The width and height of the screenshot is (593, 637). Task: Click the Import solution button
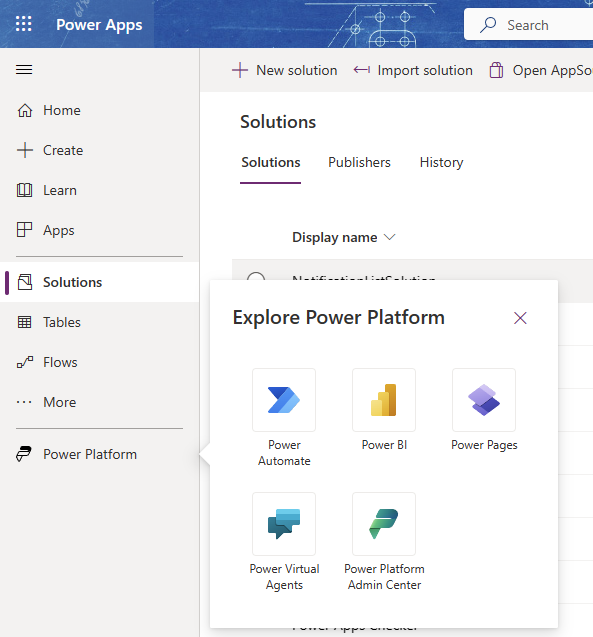point(413,70)
